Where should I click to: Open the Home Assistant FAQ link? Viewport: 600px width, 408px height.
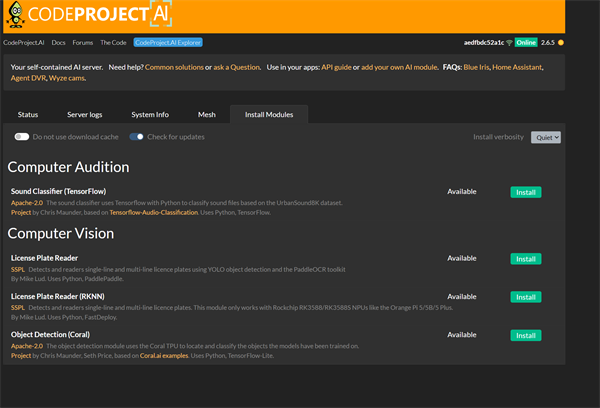click(517, 67)
